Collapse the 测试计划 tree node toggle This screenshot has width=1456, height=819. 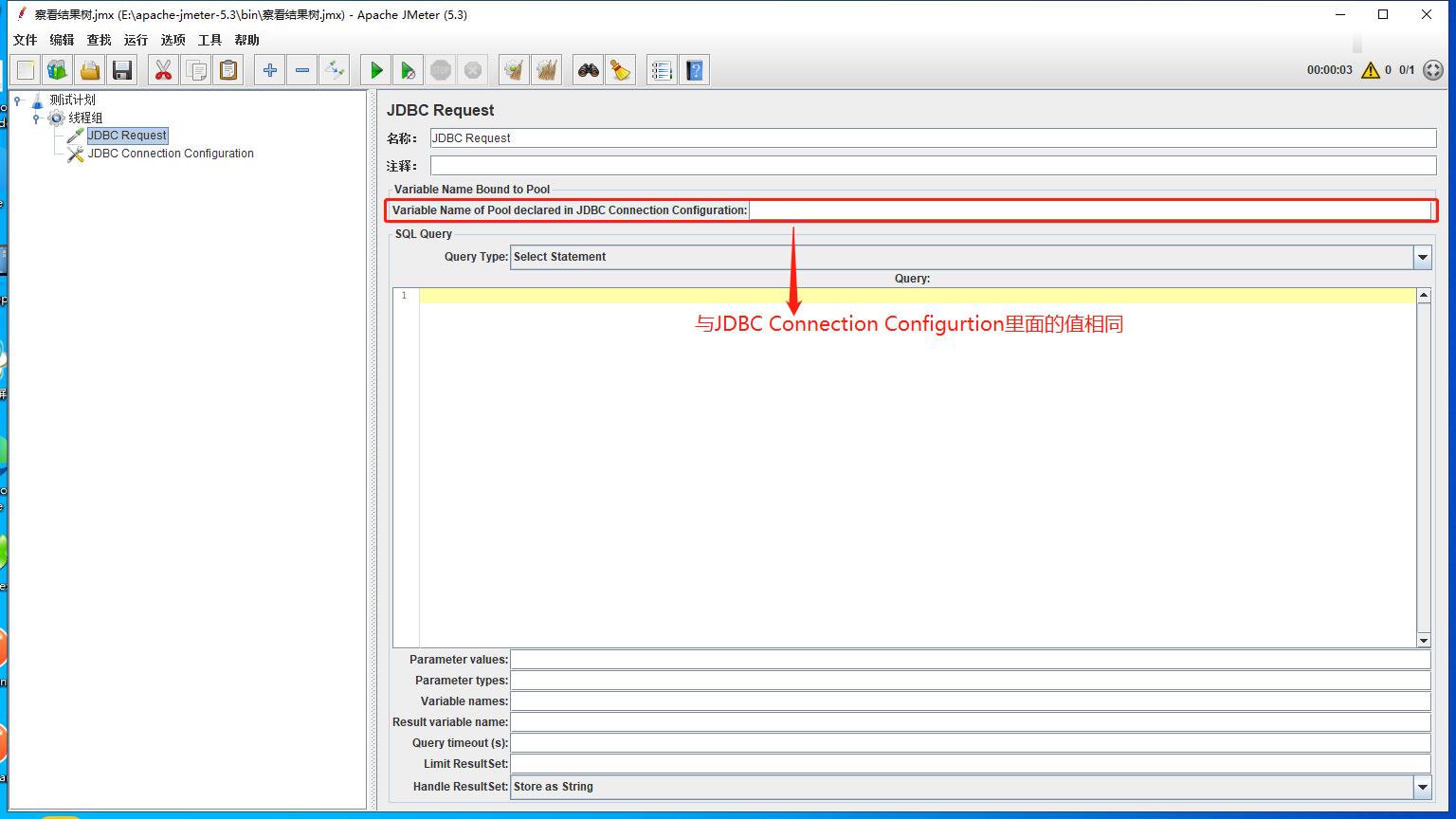(x=17, y=100)
